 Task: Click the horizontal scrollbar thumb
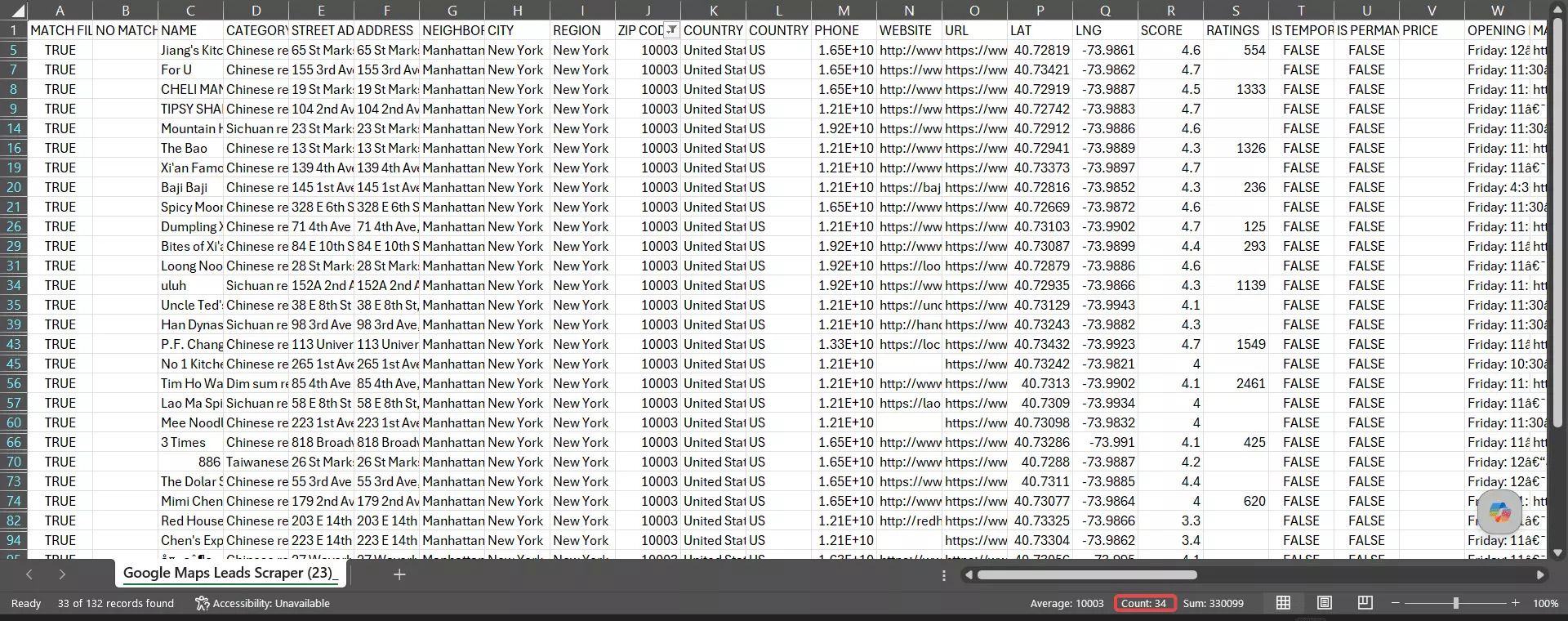(1087, 575)
